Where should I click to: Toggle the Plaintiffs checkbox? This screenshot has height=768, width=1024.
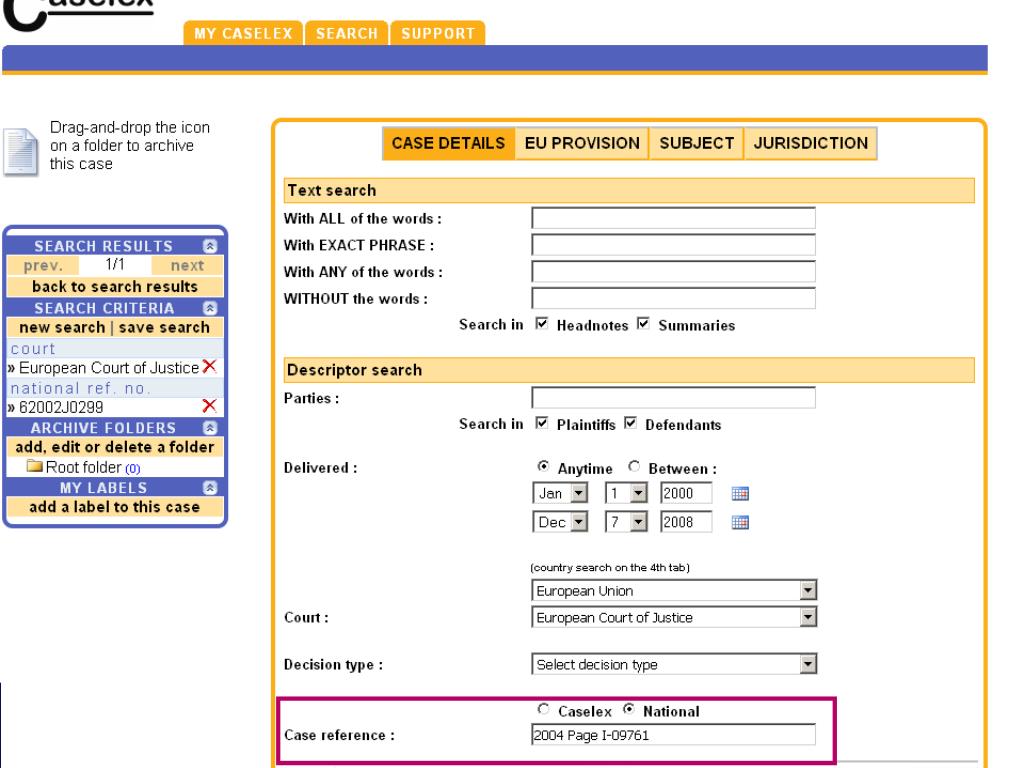pos(541,423)
